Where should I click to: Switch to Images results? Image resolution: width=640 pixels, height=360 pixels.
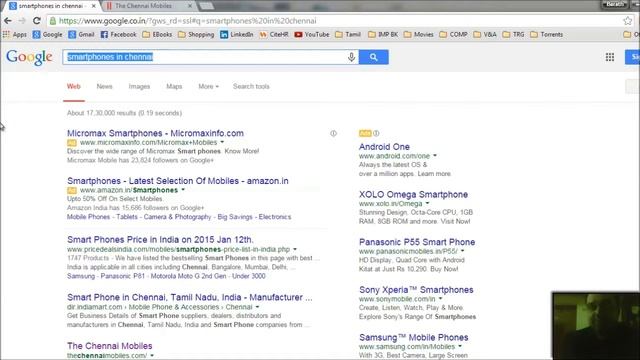point(139,87)
